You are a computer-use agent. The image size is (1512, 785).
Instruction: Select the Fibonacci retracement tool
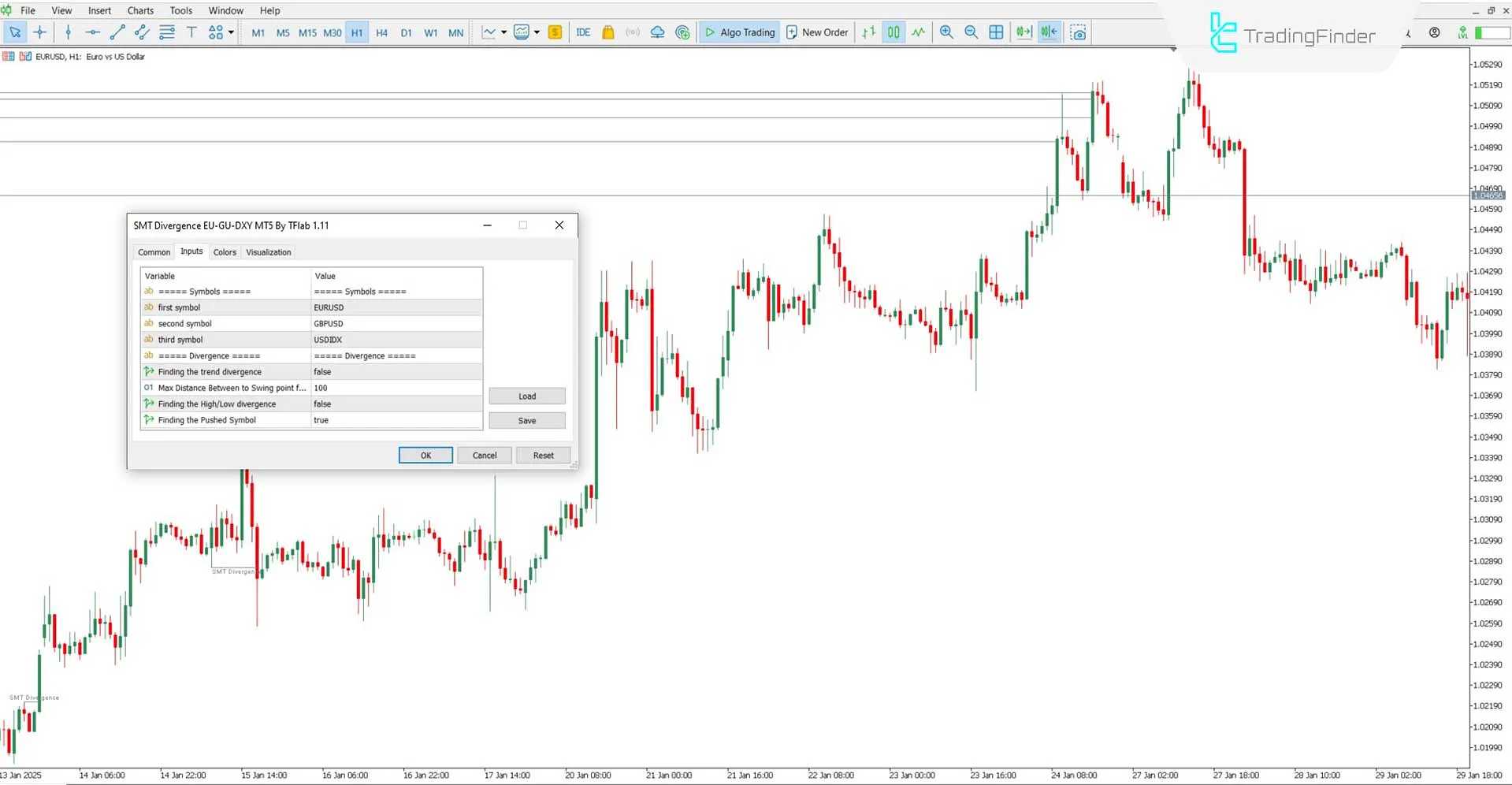[167, 32]
